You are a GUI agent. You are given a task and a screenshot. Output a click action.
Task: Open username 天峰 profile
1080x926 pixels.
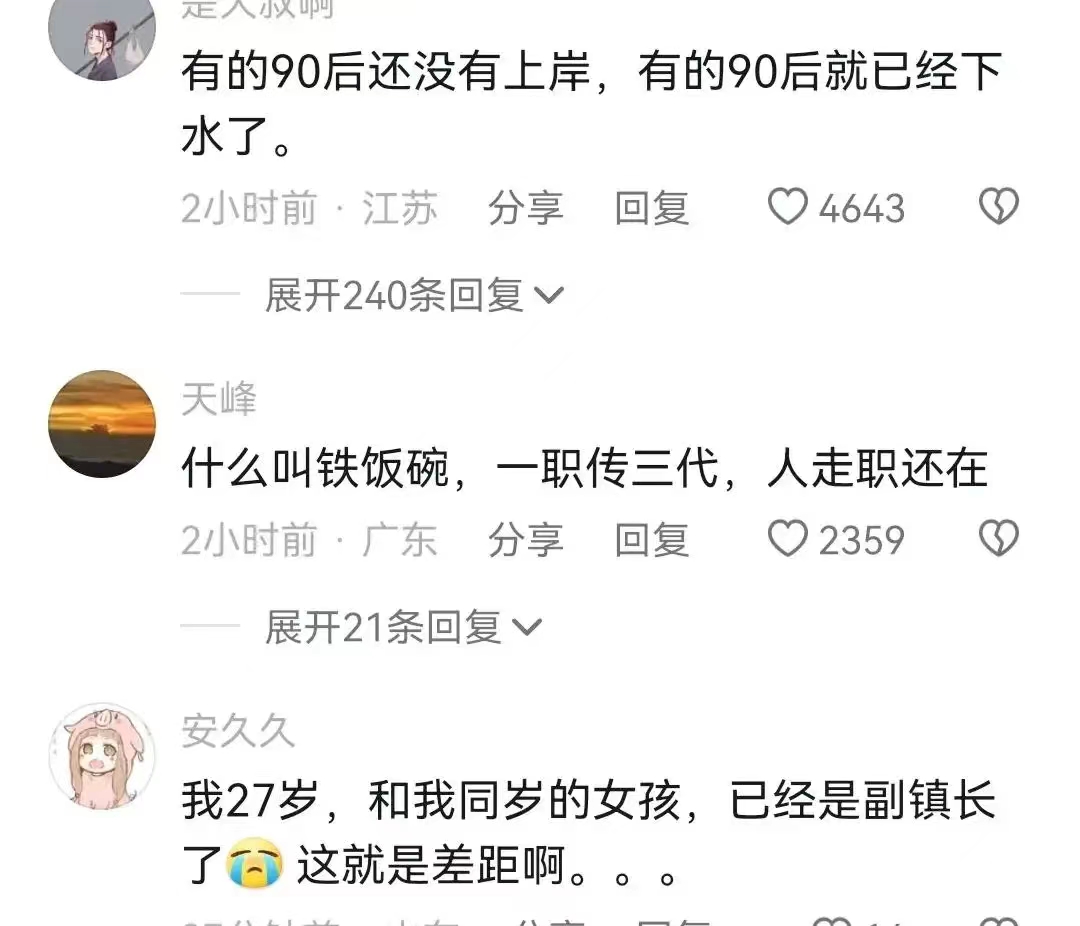(219, 399)
